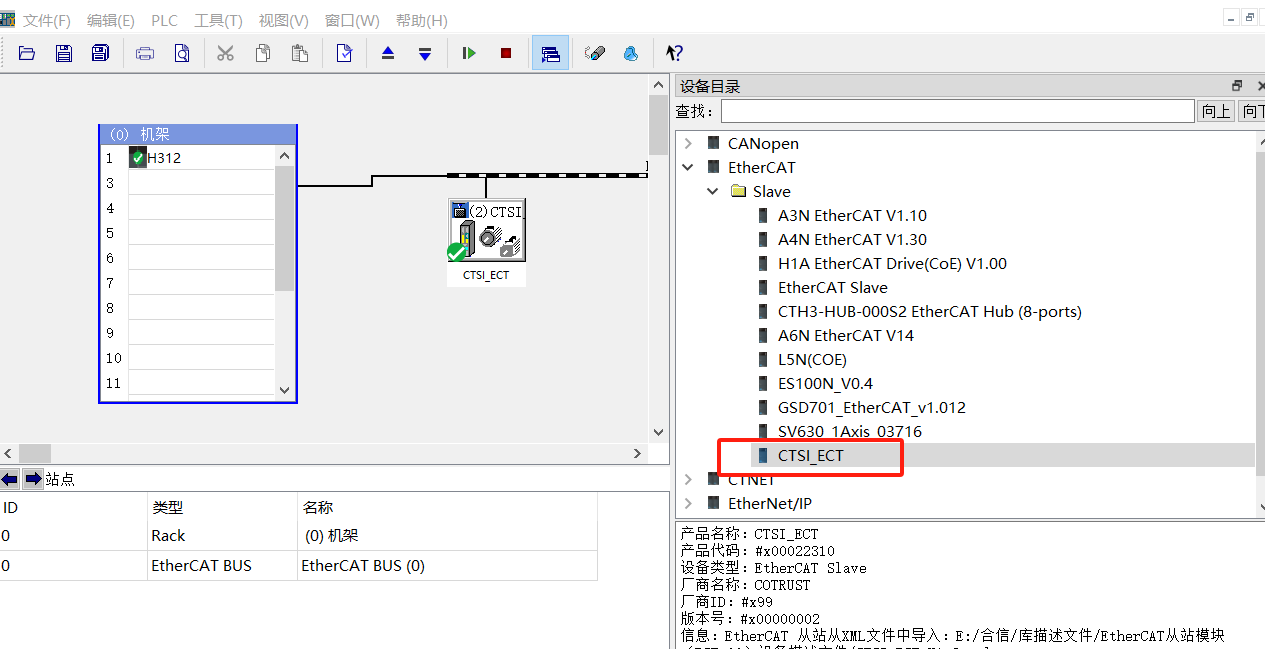Open the 工具(T) menu
1265x649 pixels.
click(218, 21)
